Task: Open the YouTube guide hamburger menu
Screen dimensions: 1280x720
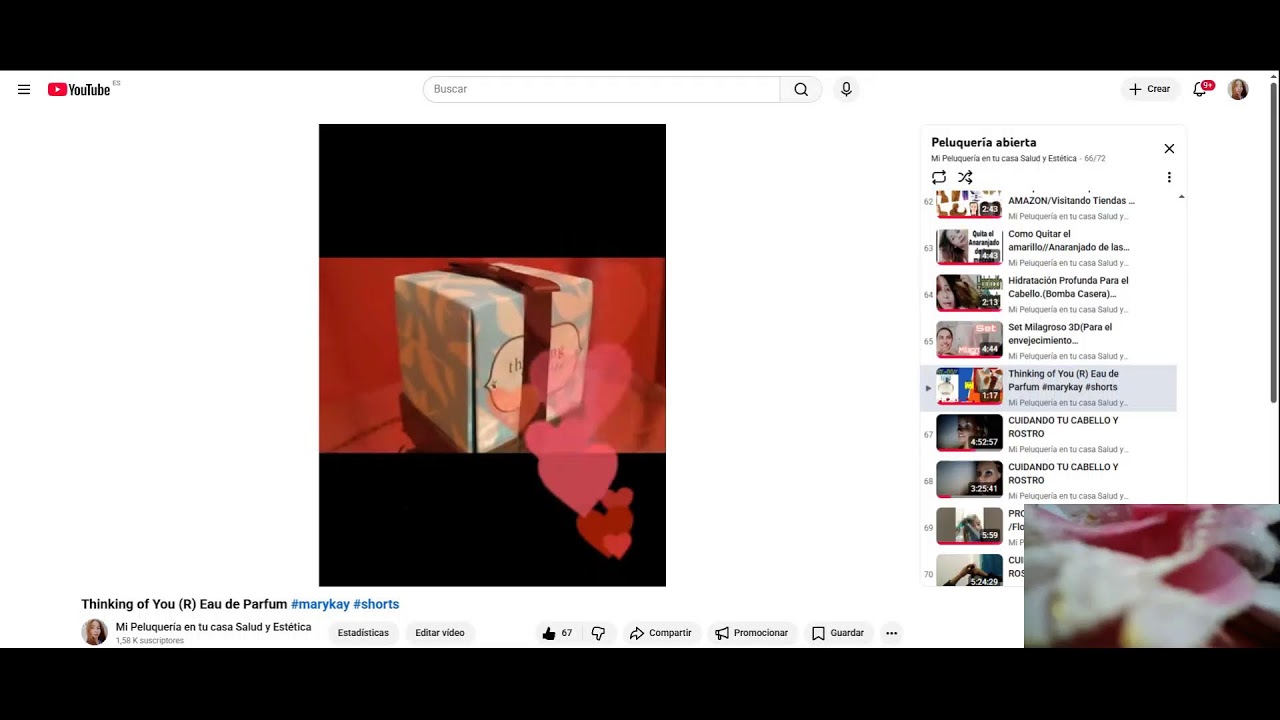Action: (x=24, y=89)
